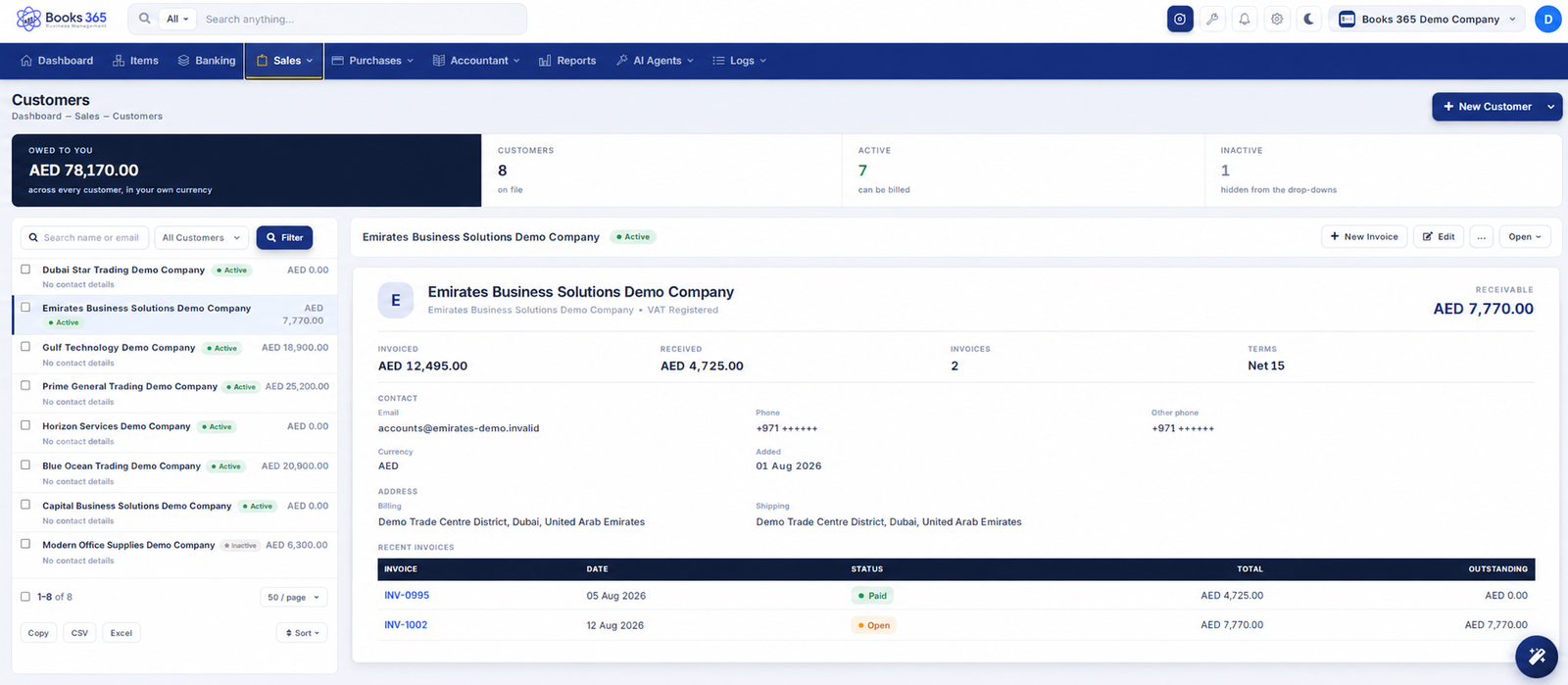Click the screenshot capture icon in header

1180,19
